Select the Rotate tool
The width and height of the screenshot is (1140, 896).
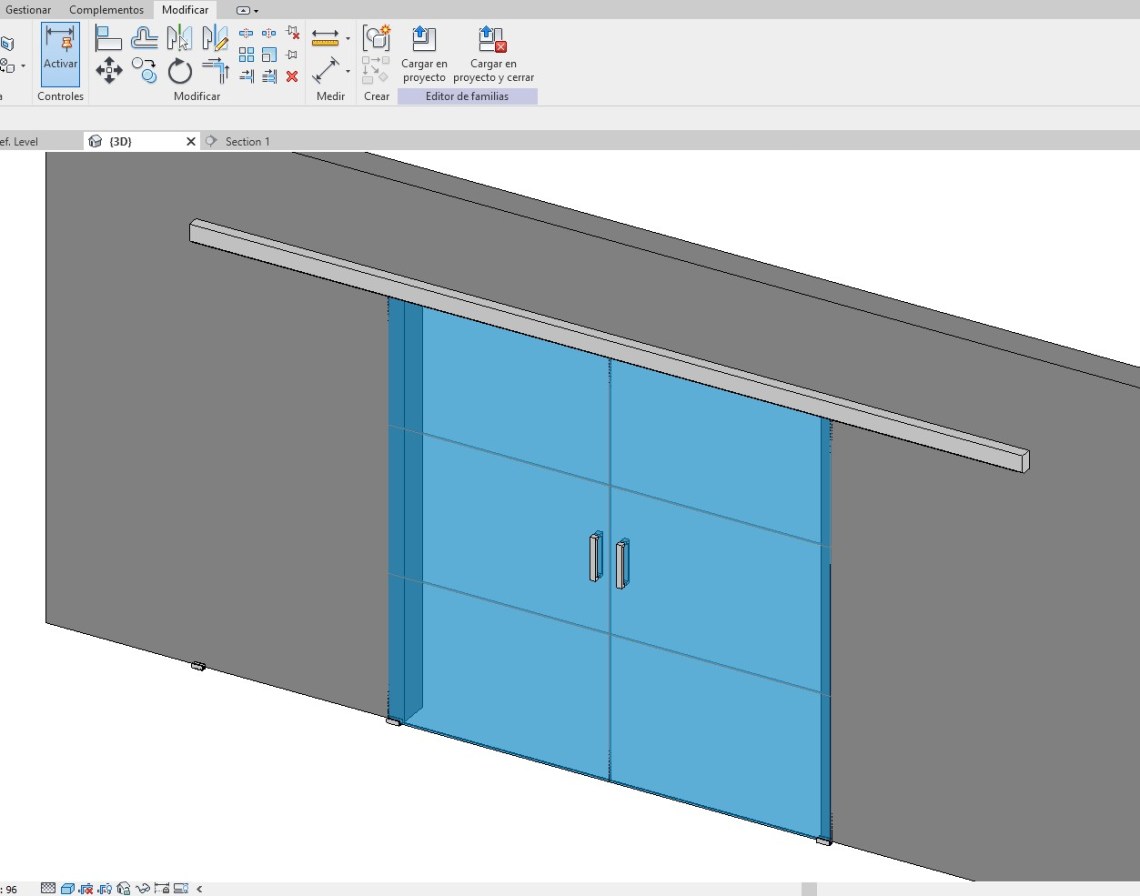(180, 71)
